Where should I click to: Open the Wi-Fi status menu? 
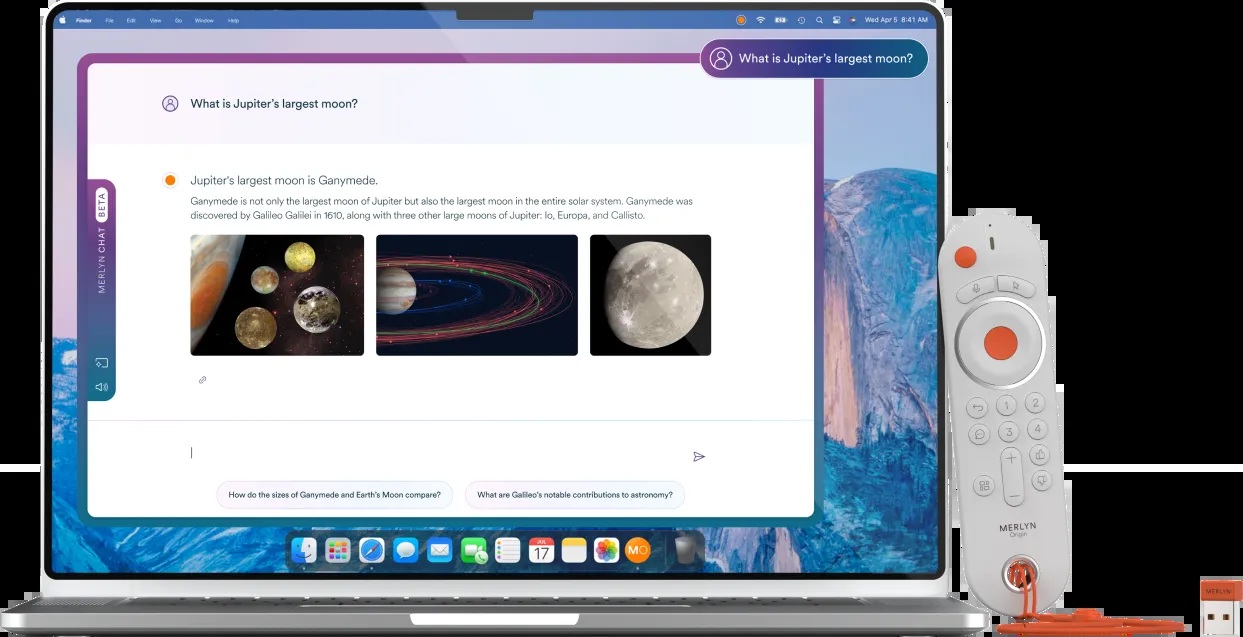pyautogui.click(x=760, y=19)
